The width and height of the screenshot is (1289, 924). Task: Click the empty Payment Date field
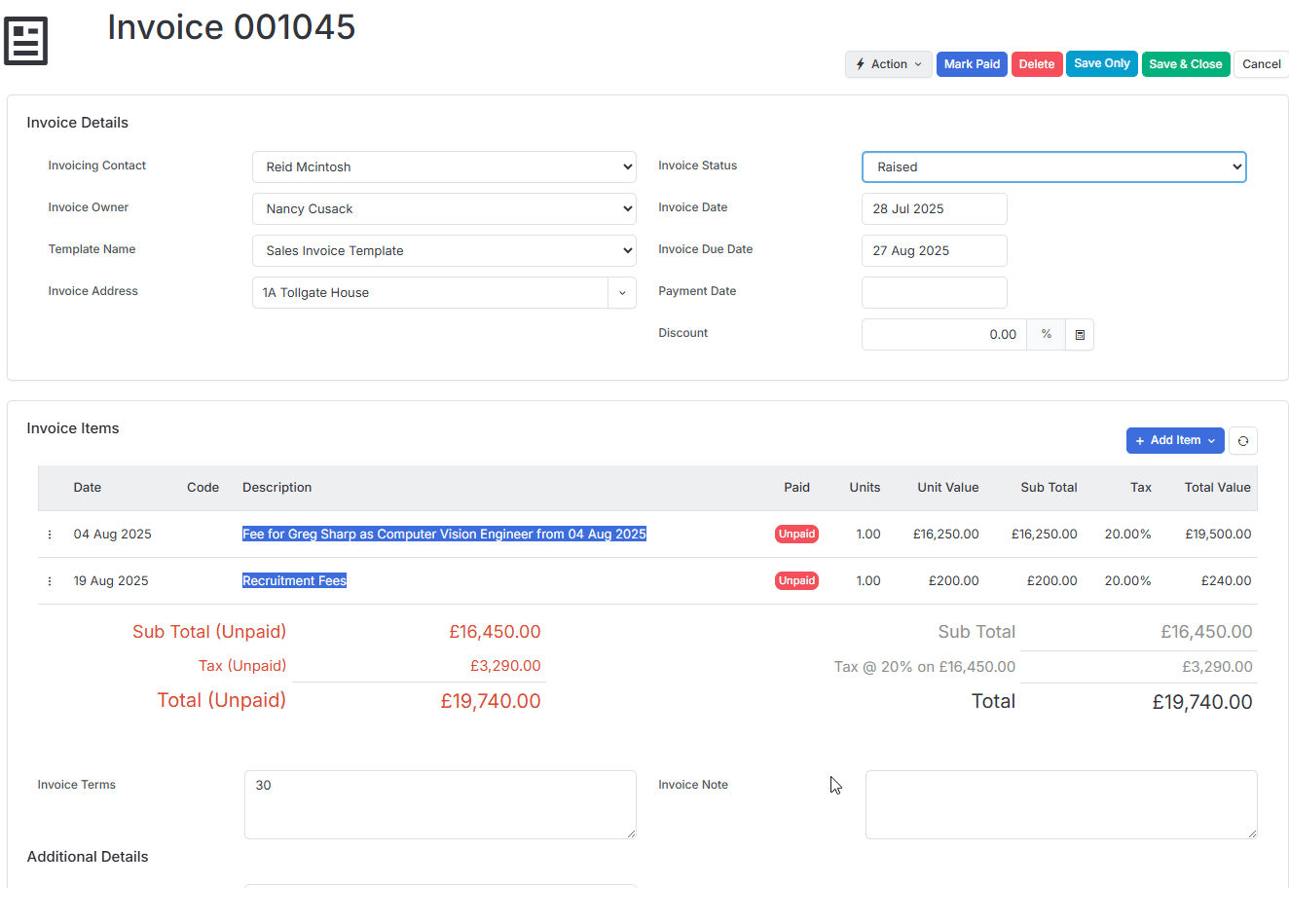(935, 293)
